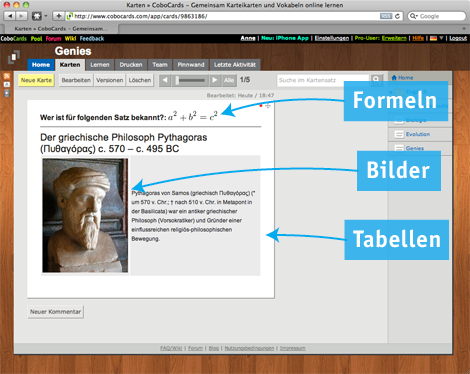Click the Alle button

pos(229,80)
